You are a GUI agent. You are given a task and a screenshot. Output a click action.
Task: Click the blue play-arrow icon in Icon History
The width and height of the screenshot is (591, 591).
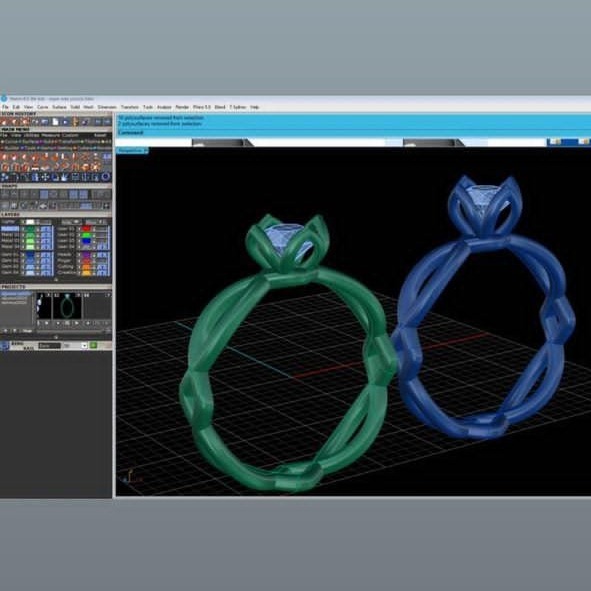(65, 122)
